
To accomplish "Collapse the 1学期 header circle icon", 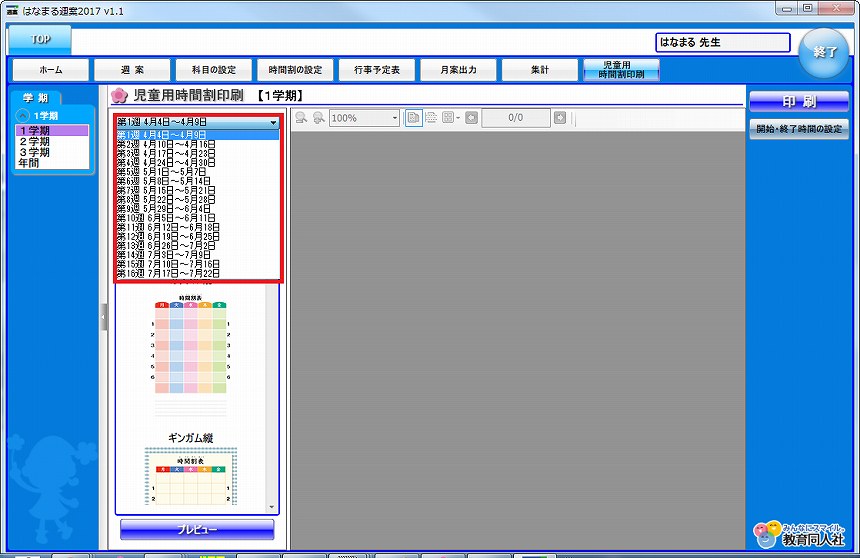I will pos(23,116).
